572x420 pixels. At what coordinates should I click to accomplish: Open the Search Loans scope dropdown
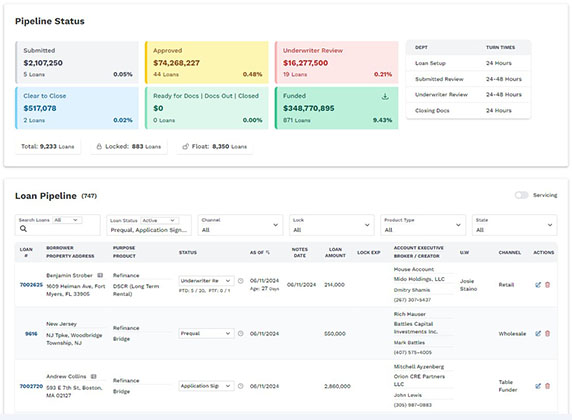click(66, 220)
